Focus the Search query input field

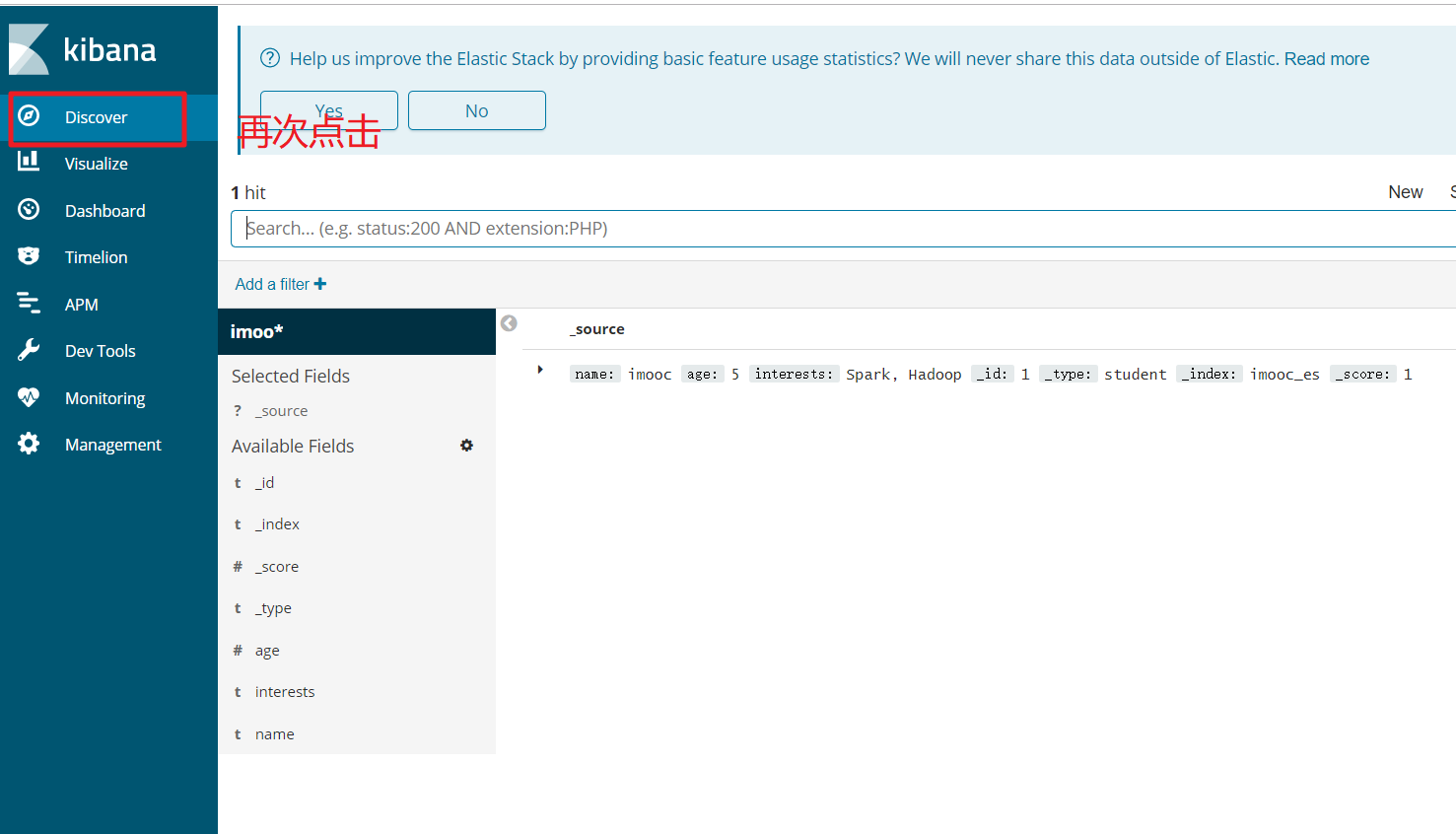(843, 229)
